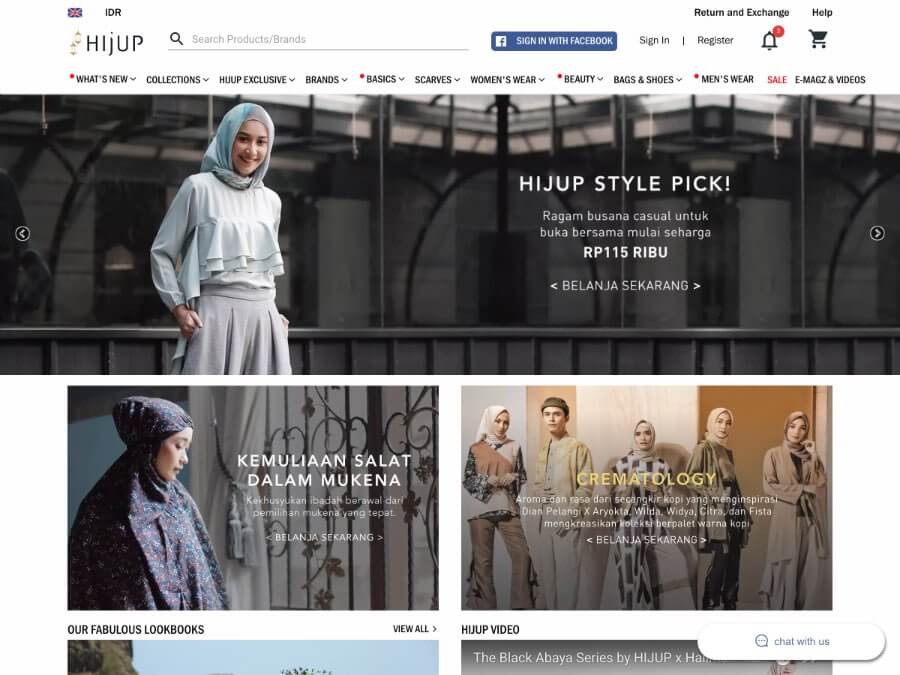Go to previous banner slide
This screenshot has width=900, height=675.
pos(22,233)
